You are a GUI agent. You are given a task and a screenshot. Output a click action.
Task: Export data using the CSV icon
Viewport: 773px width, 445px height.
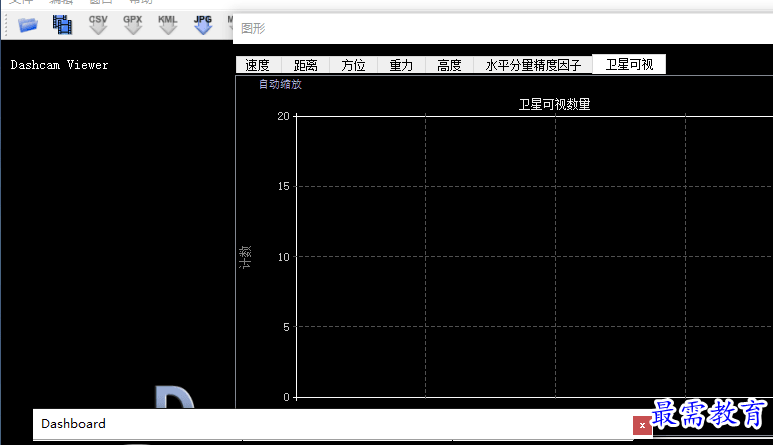point(98,24)
